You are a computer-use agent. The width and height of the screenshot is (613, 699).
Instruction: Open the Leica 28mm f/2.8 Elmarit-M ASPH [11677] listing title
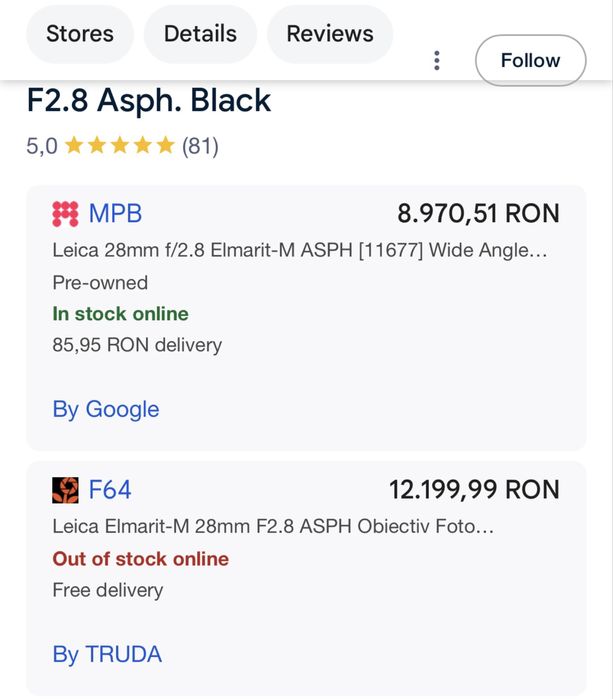point(300,250)
